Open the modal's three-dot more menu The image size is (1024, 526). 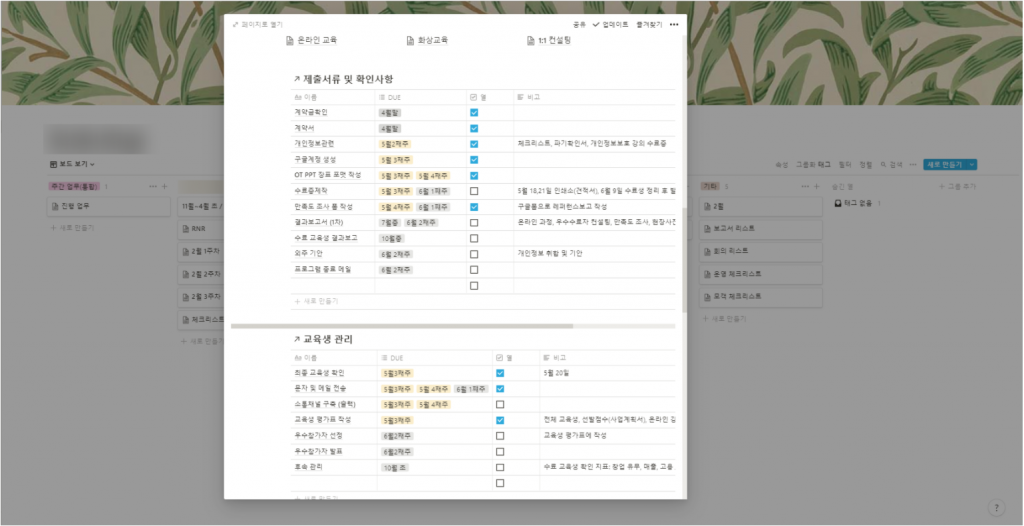674,24
